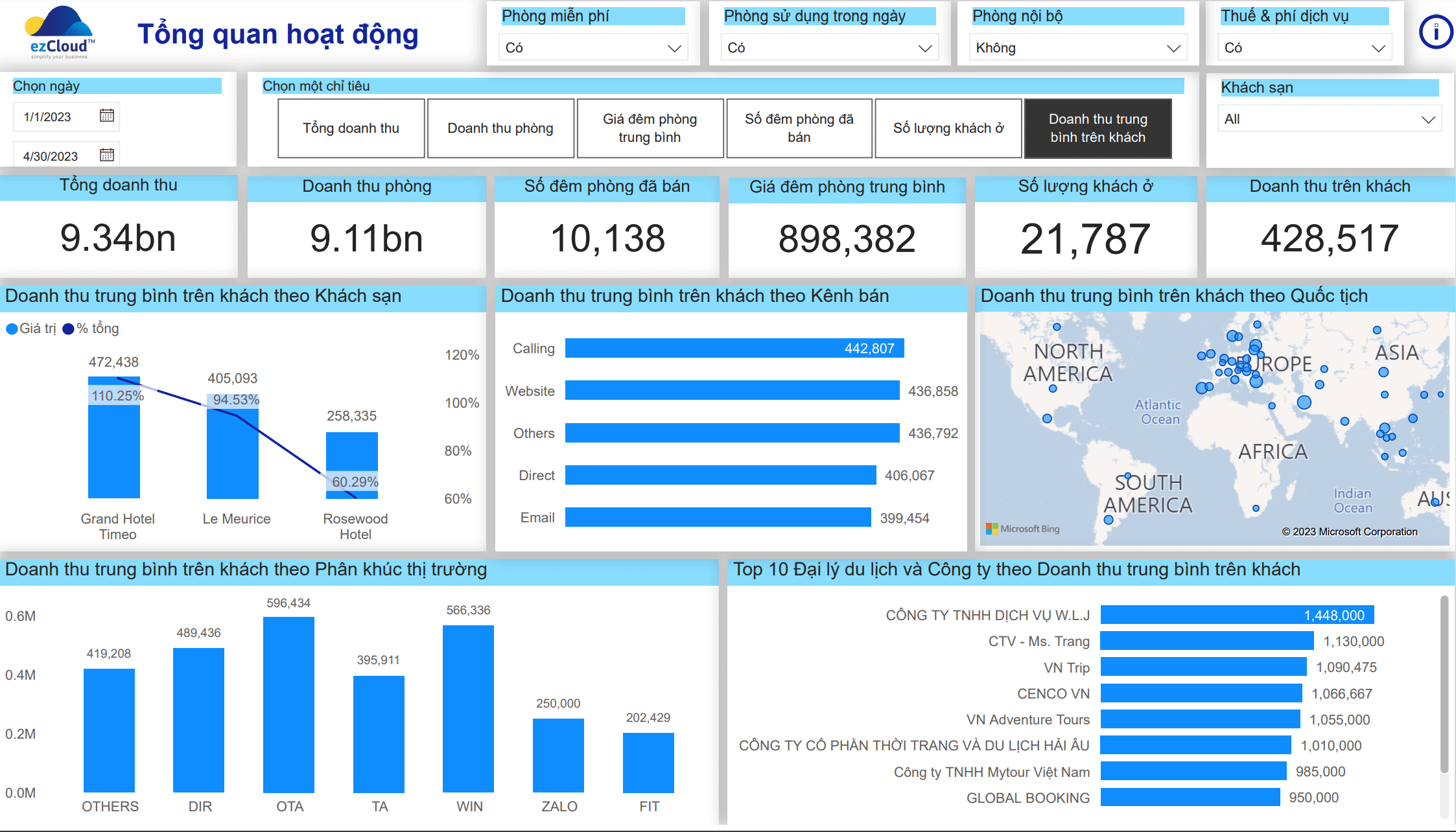Select the Website channel bar
This screenshot has width=1456, height=832.
coord(733,391)
